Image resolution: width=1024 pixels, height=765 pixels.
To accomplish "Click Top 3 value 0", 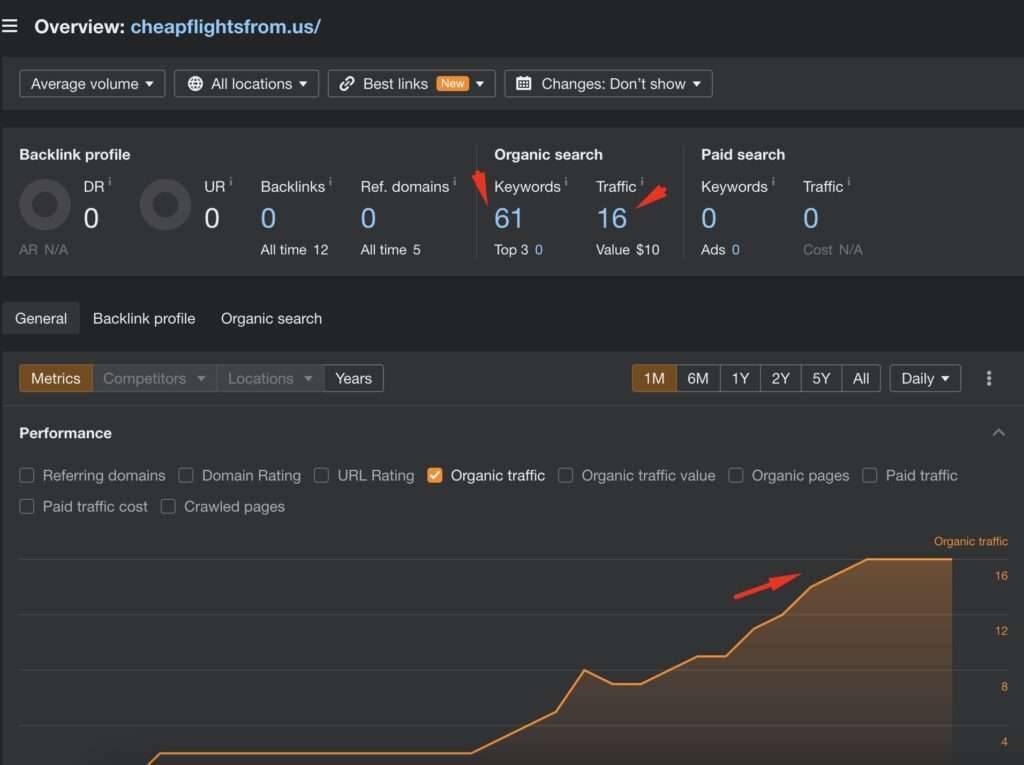I will point(539,250).
